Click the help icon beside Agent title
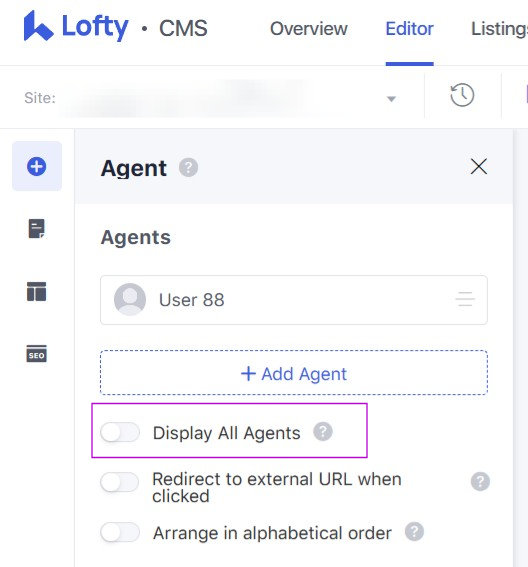This screenshot has width=528, height=567. [188, 167]
